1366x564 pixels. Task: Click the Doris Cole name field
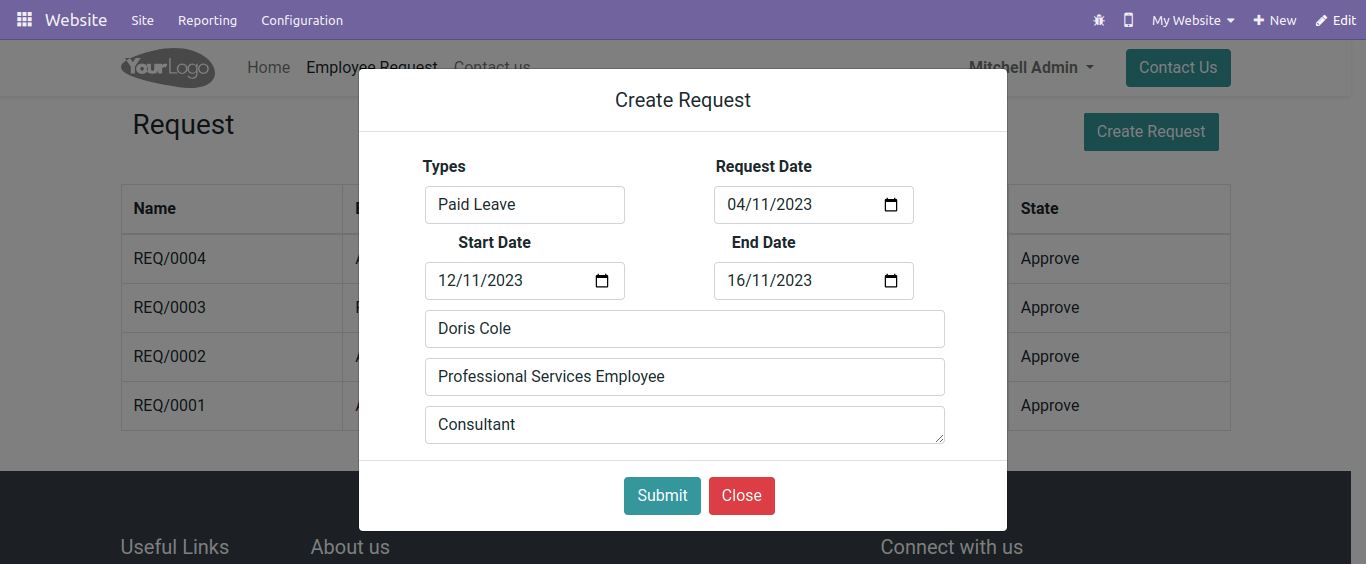[x=685, y=329]
